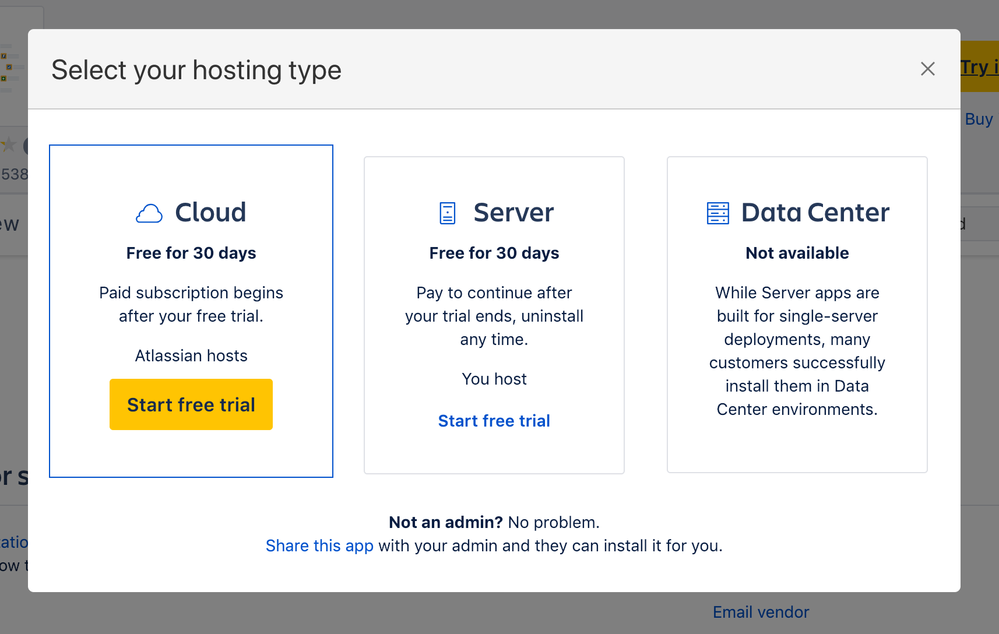Screen dimensions: 999x634
Task: Select the Cloud heading text
Action: pyautogui.click(x=210, y=212)
